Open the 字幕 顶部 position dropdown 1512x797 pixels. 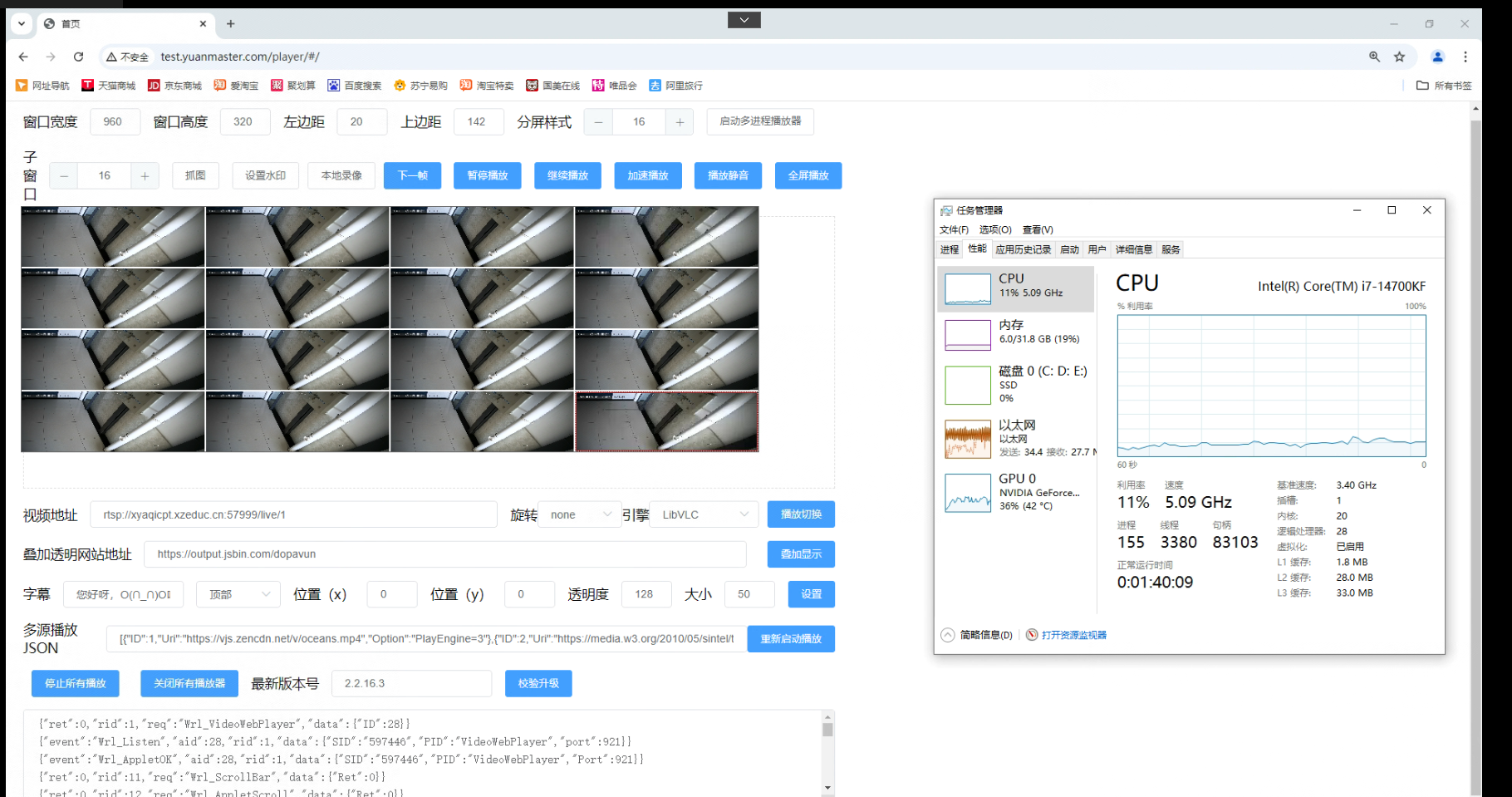coord(240,594)
